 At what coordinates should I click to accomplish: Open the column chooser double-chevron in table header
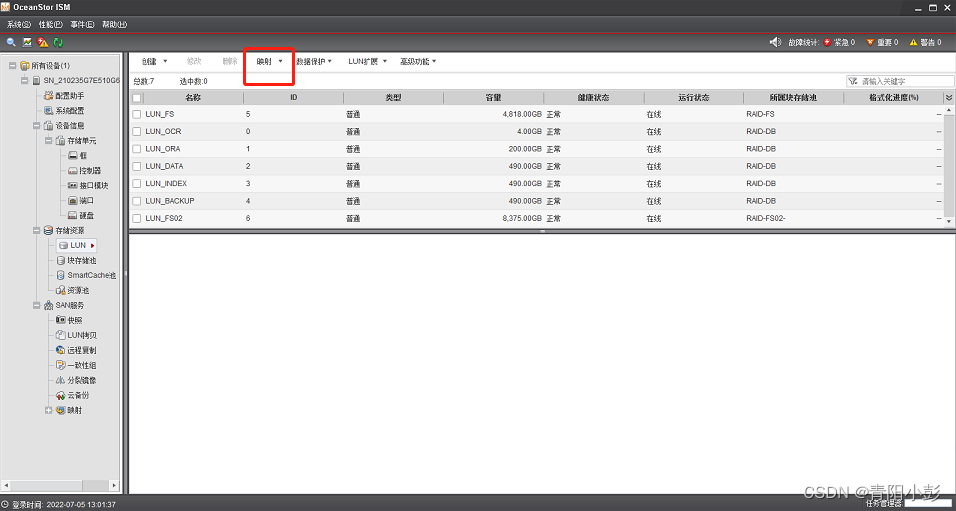949,98
